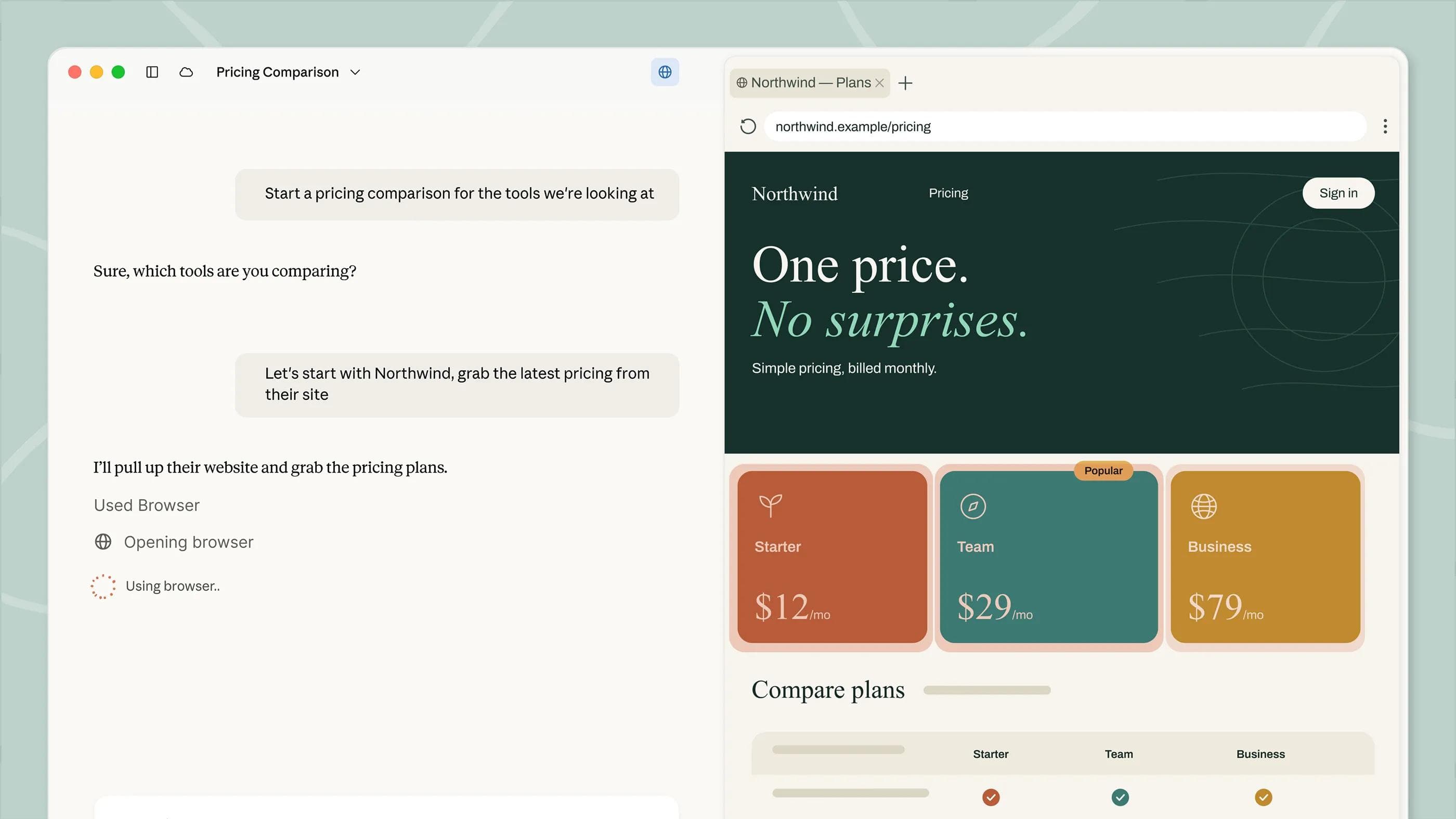Click the Used Browser label

click(147, 505)
